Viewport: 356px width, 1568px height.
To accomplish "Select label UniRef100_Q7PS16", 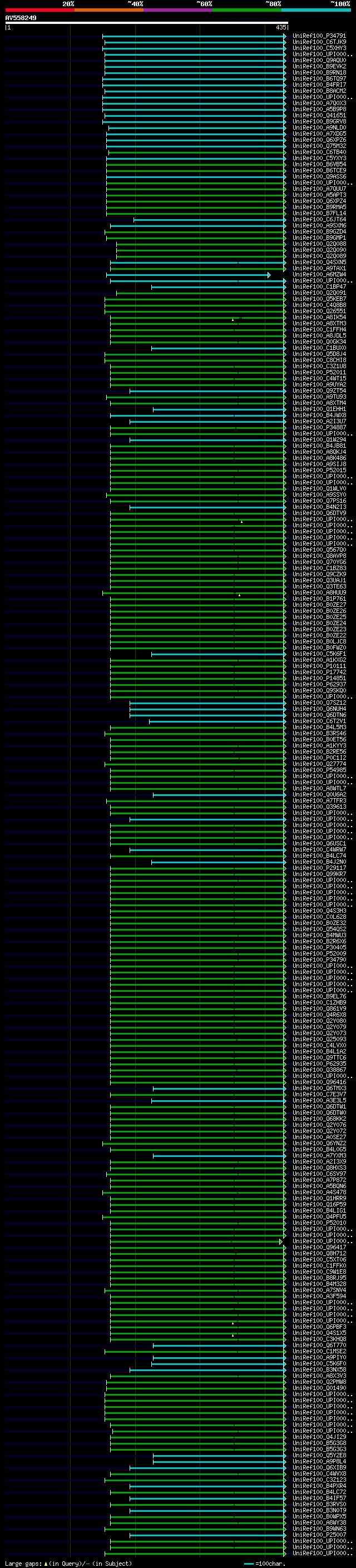I will pos(319,501).
